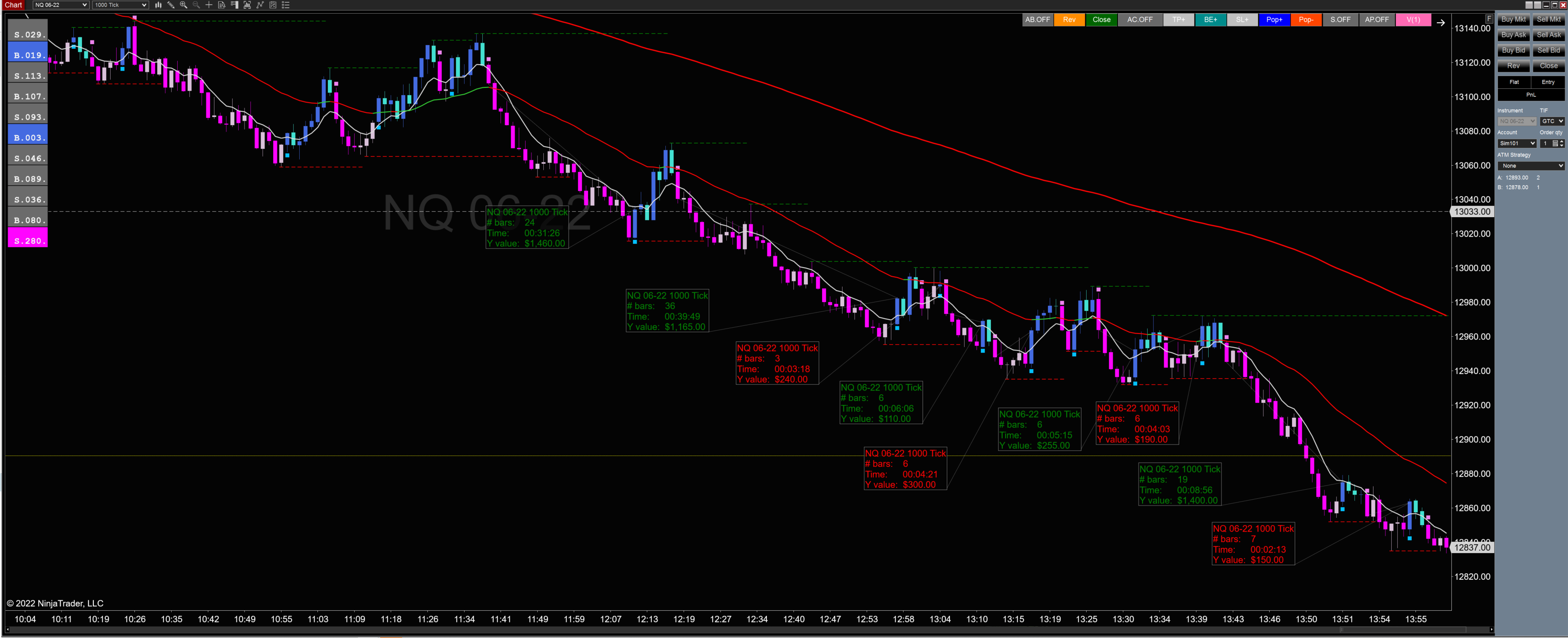Select the Chart tab label
Viewport: 1568px width, 638px height.
13,5
